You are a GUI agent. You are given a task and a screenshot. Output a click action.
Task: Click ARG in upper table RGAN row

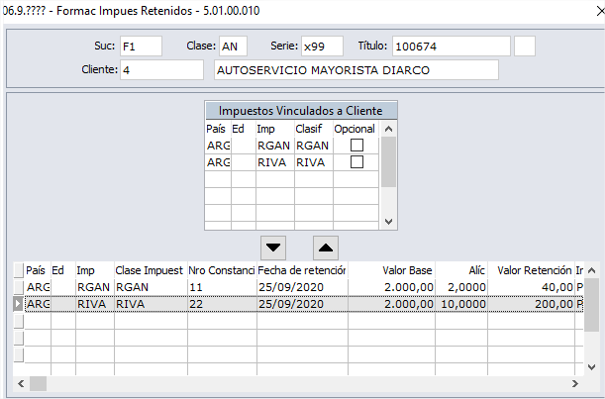pyautogui.click(x=218, y=145)
